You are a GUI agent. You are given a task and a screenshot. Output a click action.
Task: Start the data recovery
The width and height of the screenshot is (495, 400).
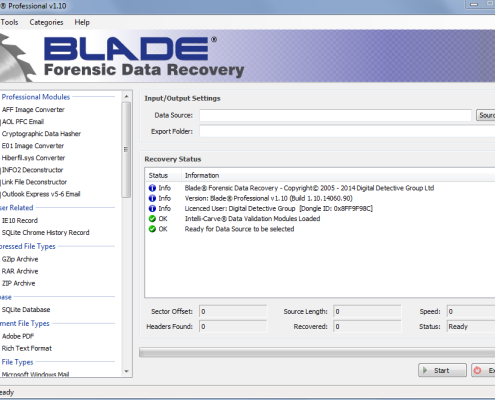[x=442, y=370]
